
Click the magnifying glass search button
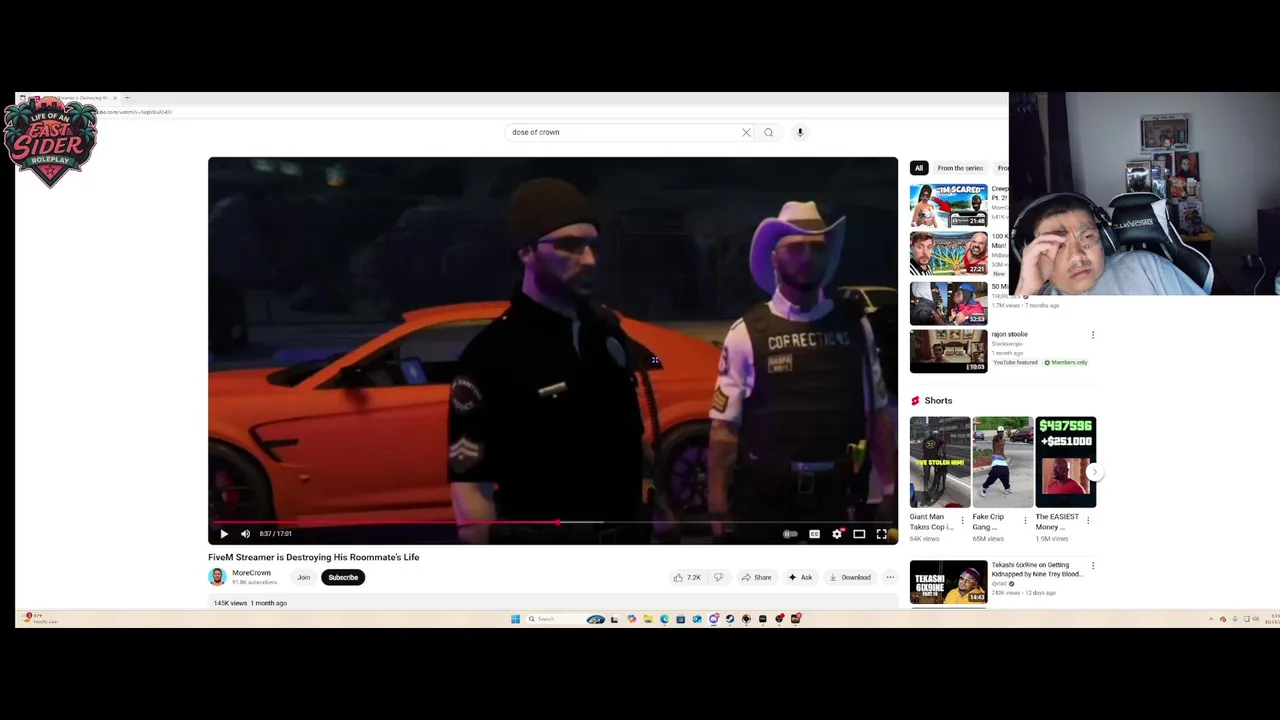point(769,132)
